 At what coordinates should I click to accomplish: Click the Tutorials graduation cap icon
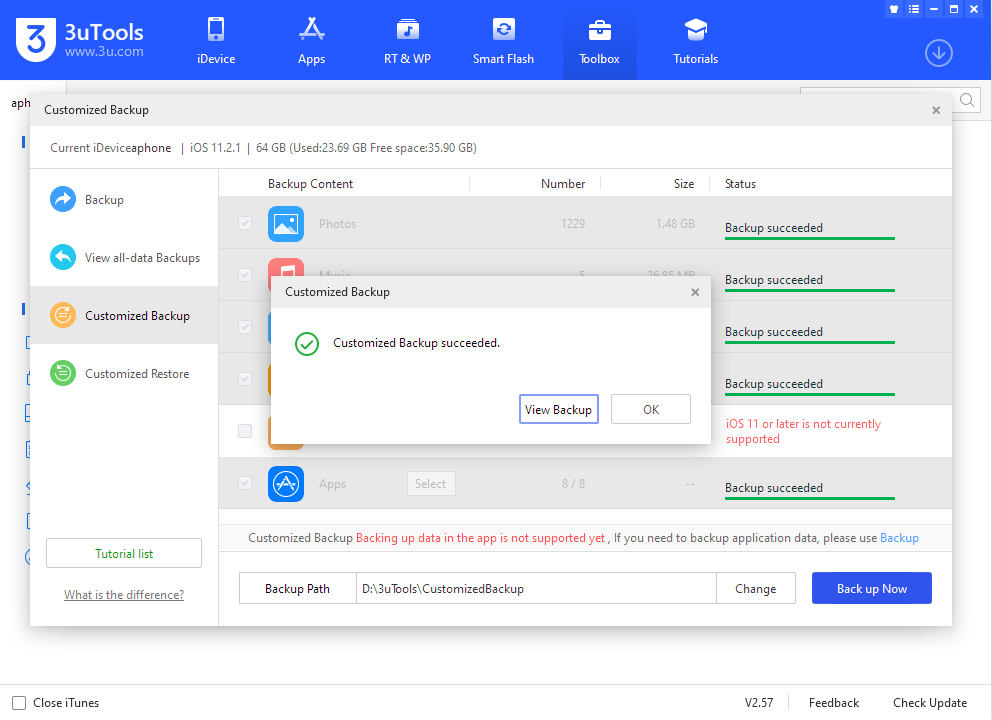(695, 30)
